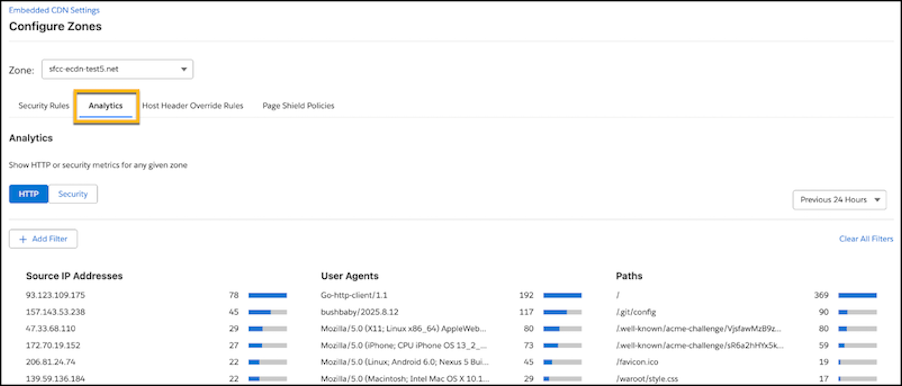Switch to the Security Rules tab
Image resolution: width=902 pixels, height=386 pixels.
pyautogui.click(x=44, y=106)
